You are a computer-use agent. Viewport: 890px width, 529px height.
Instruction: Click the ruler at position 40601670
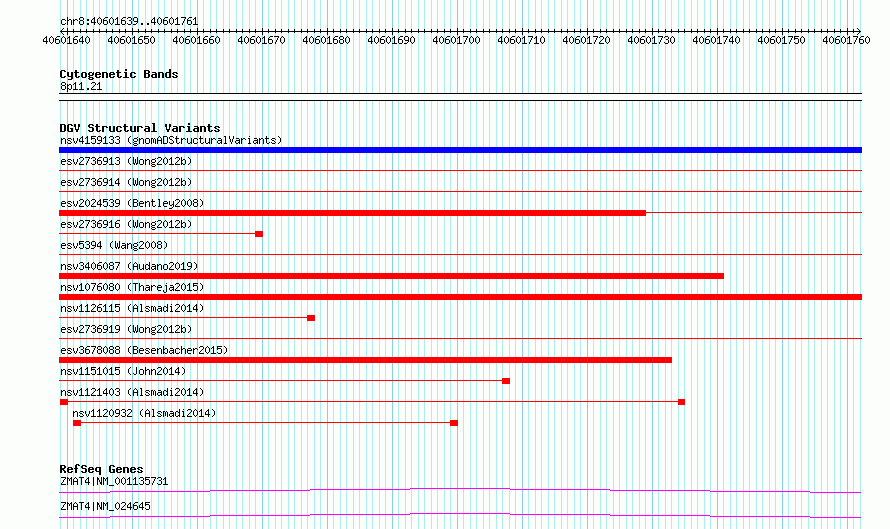click(262, 40)
